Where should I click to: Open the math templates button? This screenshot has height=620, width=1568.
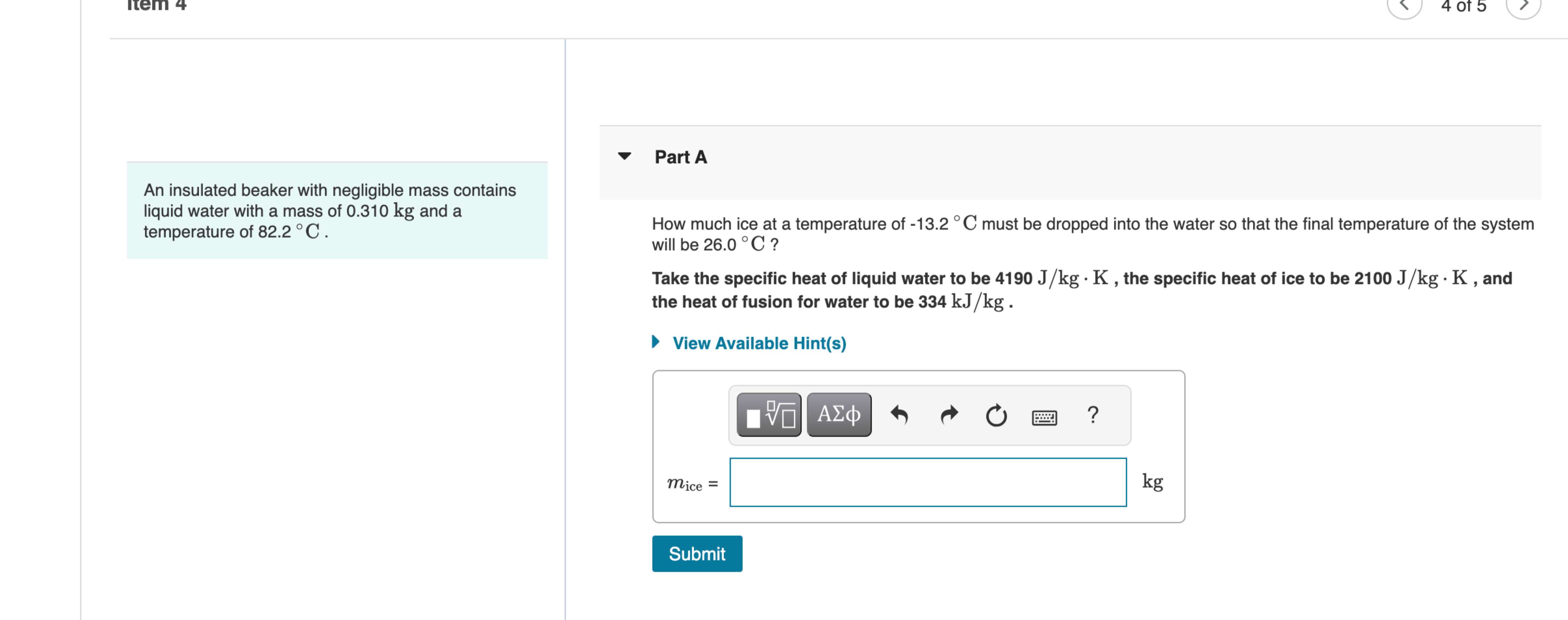pos(769,415)
